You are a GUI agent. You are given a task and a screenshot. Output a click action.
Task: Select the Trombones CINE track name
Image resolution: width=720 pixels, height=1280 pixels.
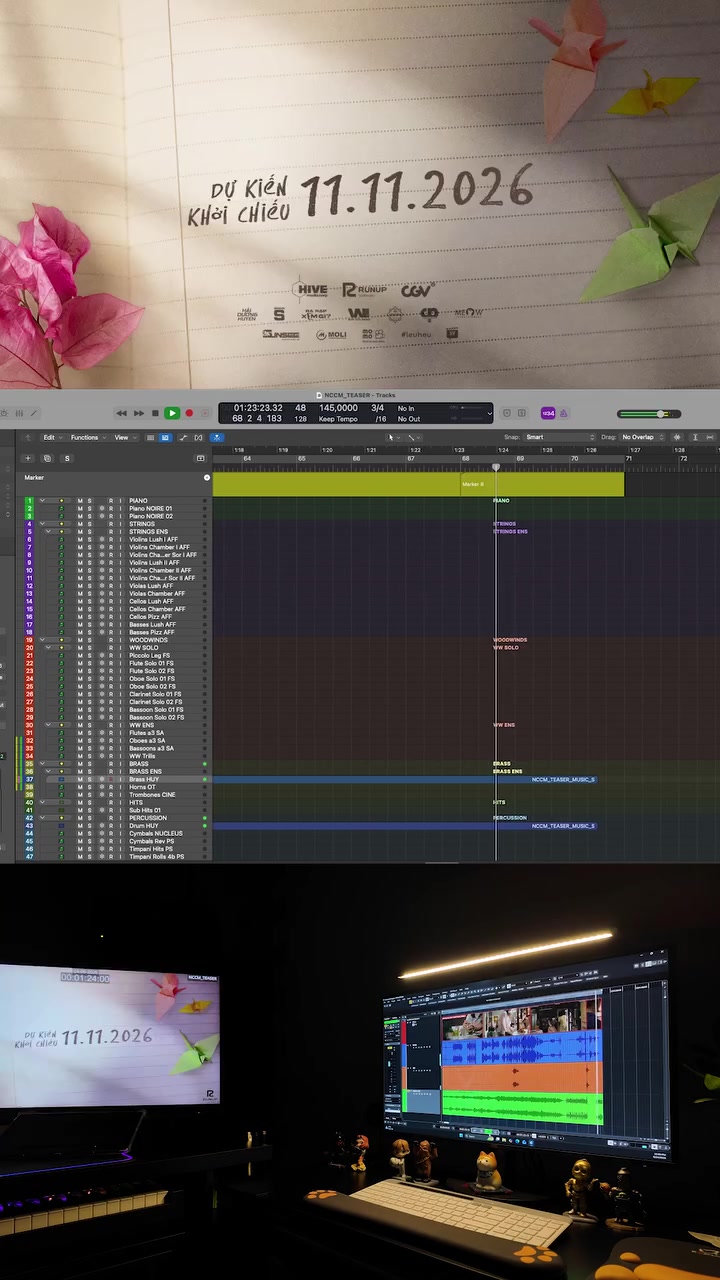pos(151,795)
